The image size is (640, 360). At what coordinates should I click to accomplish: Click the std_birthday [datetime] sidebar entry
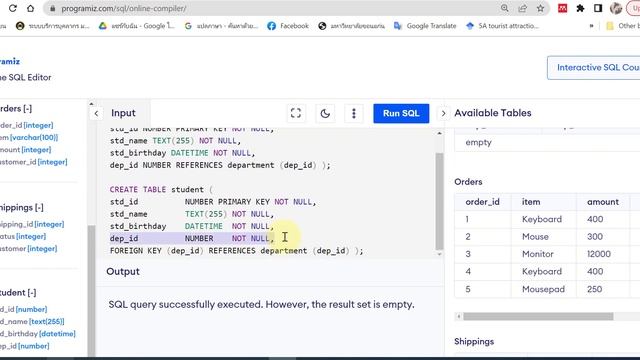pyautogui.click(x=38, y=334)
